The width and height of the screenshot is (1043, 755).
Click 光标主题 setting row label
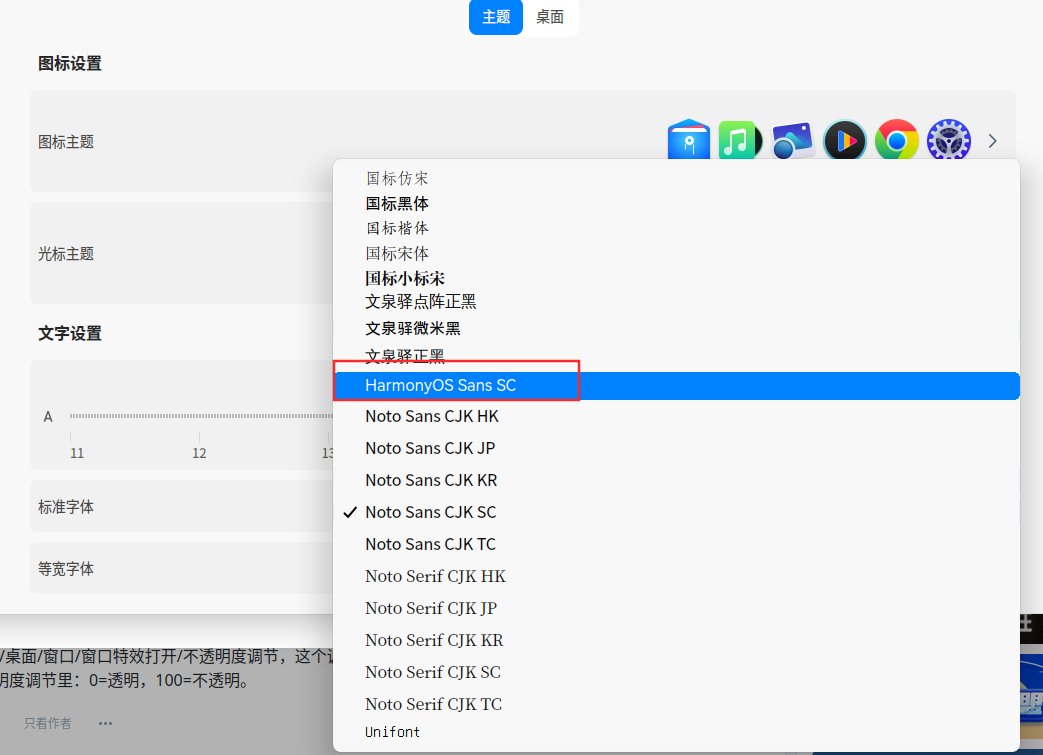(66, 253)
